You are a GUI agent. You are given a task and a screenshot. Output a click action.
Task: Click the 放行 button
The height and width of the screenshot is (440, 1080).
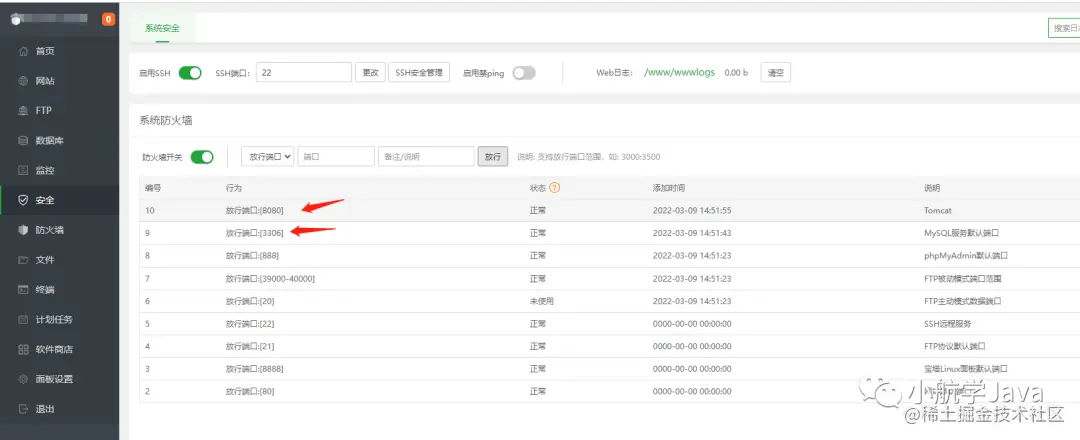pos(492,156)
